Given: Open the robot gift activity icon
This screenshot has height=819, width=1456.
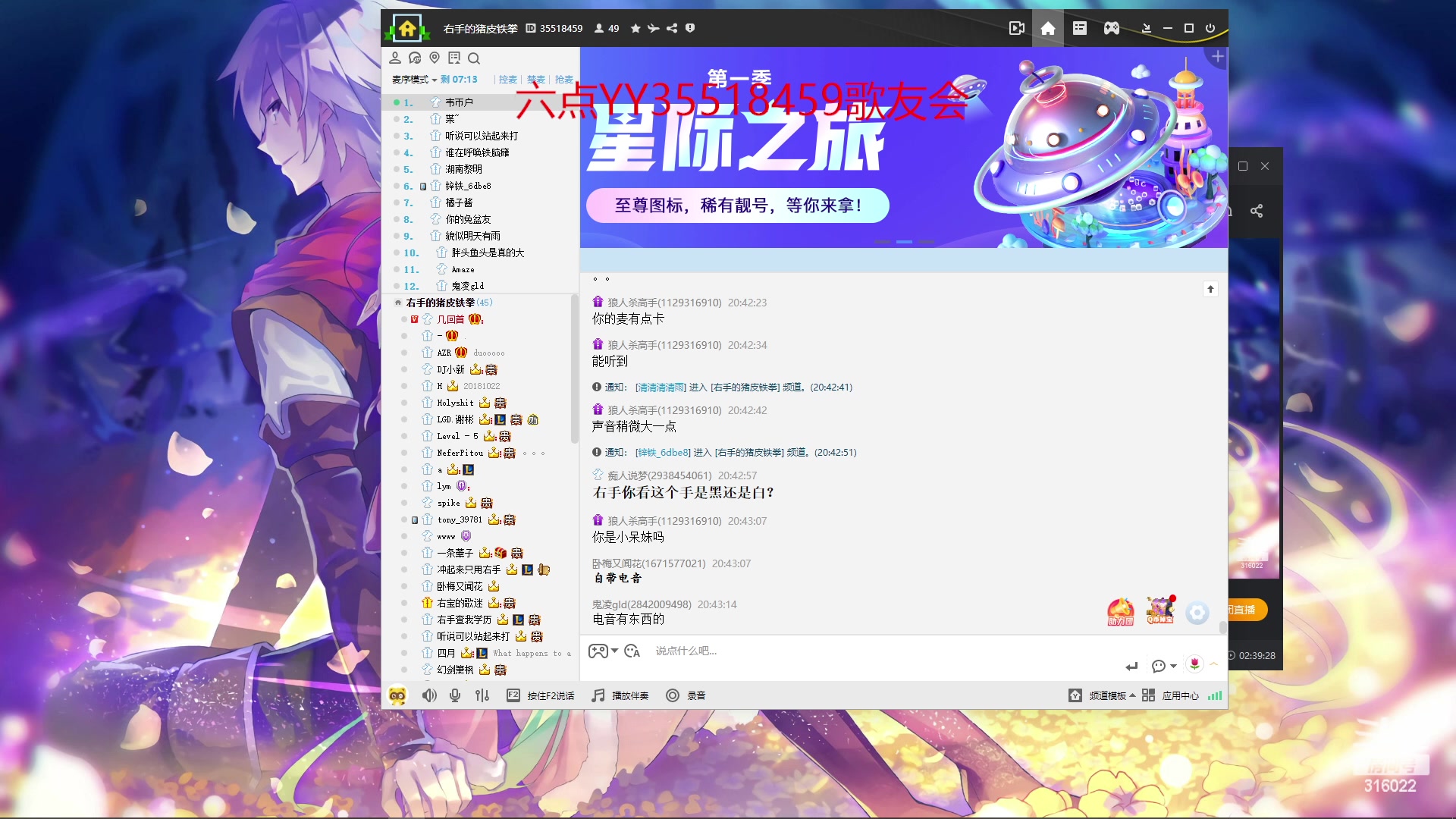Looking at the screenshot, I should pos(1159,610).
